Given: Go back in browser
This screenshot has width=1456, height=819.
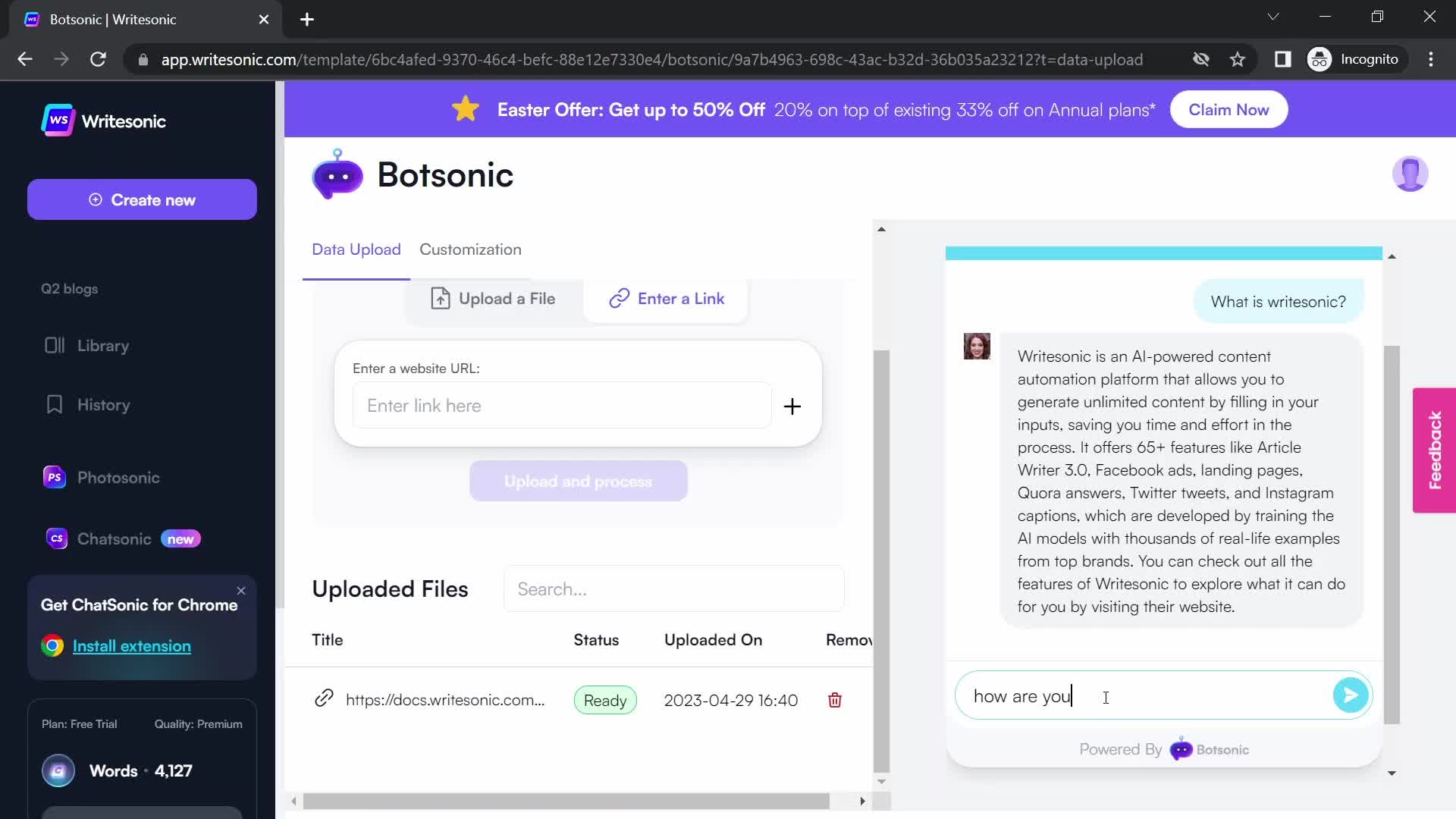Looking at the screenshot, I should [x=25, y=59].
